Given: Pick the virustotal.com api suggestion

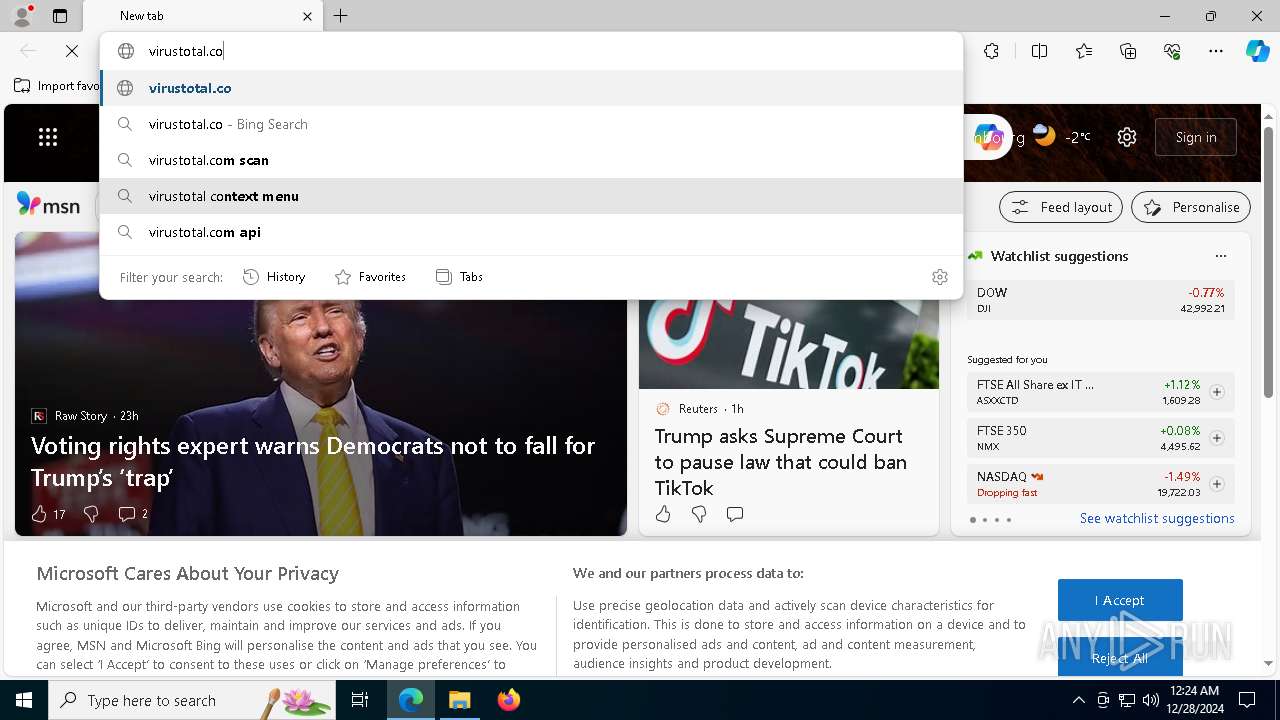Looking at the screenshot, I should coord(531,232).
